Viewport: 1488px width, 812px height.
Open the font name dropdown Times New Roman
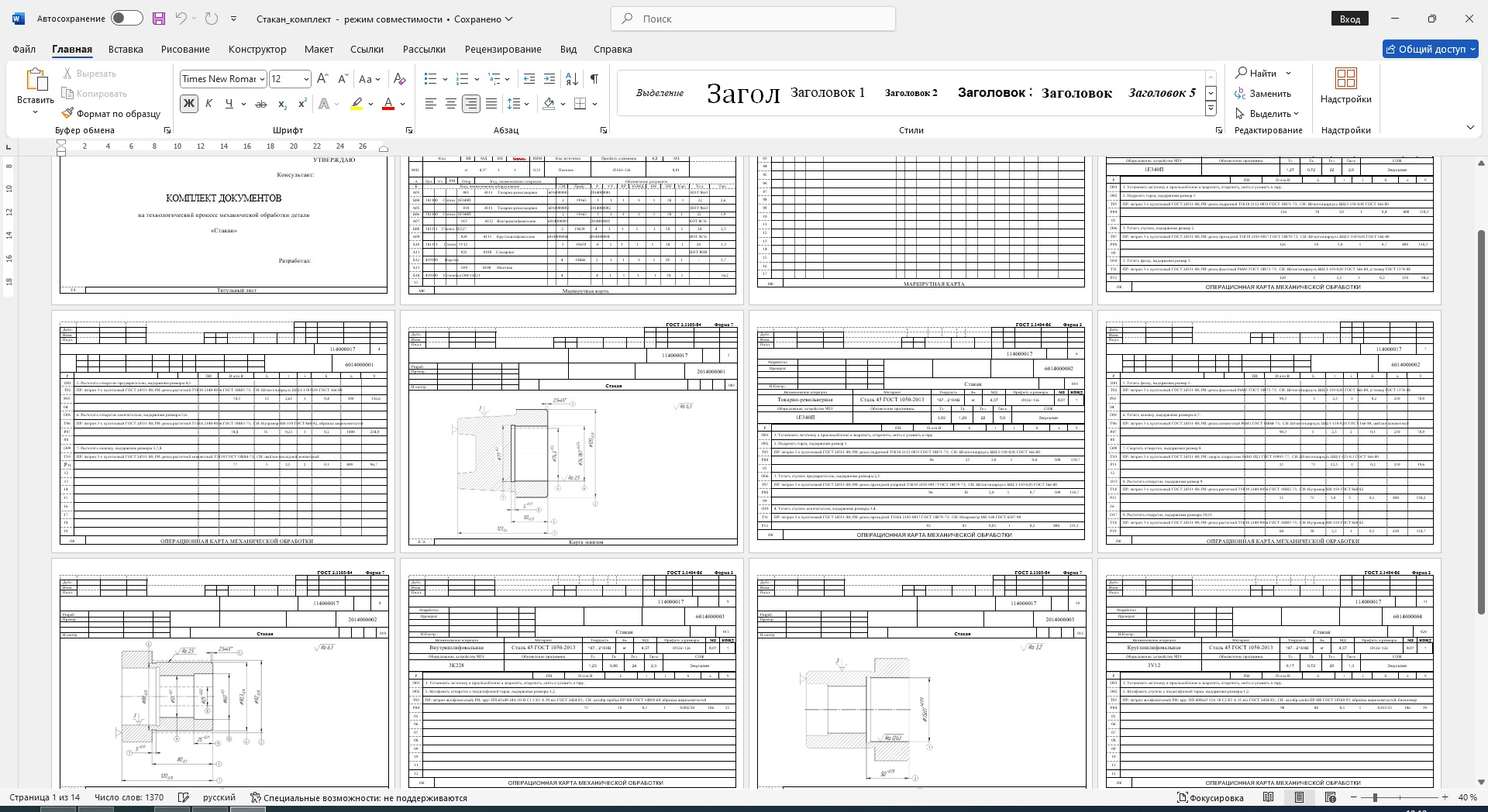(262, 79)
